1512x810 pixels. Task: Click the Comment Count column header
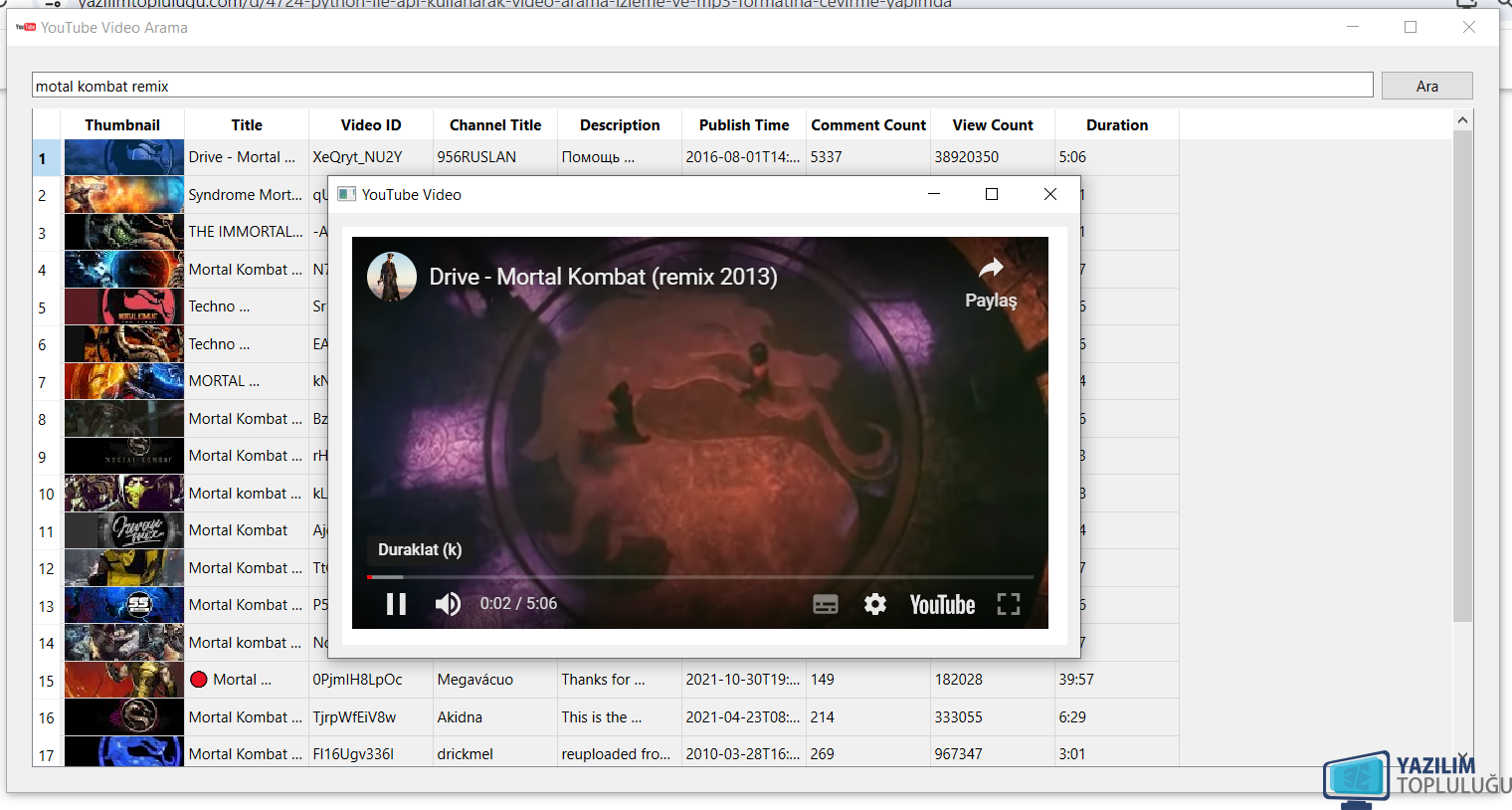coord(868,124)
